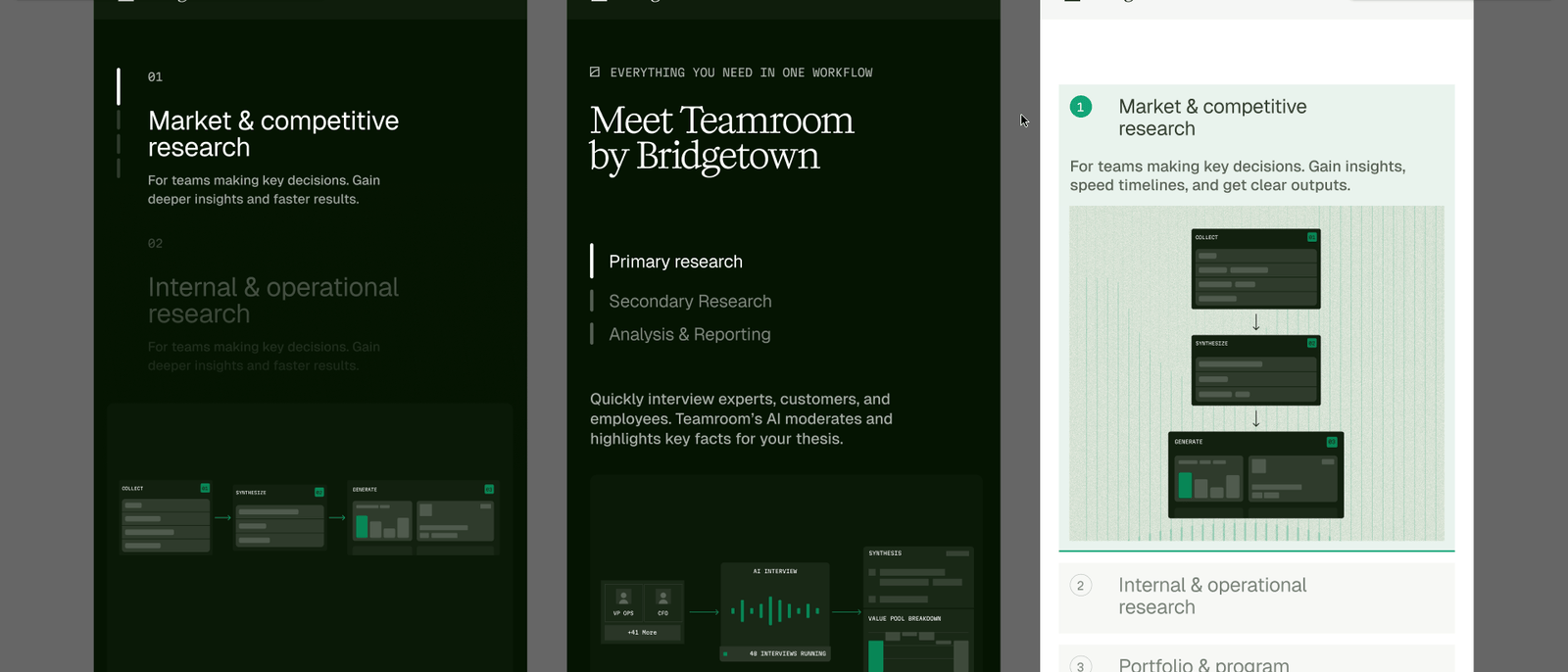1568x672 pixels.
Task: Click the green badge on the light SYNTHESIZE card
Action: 1312,343
